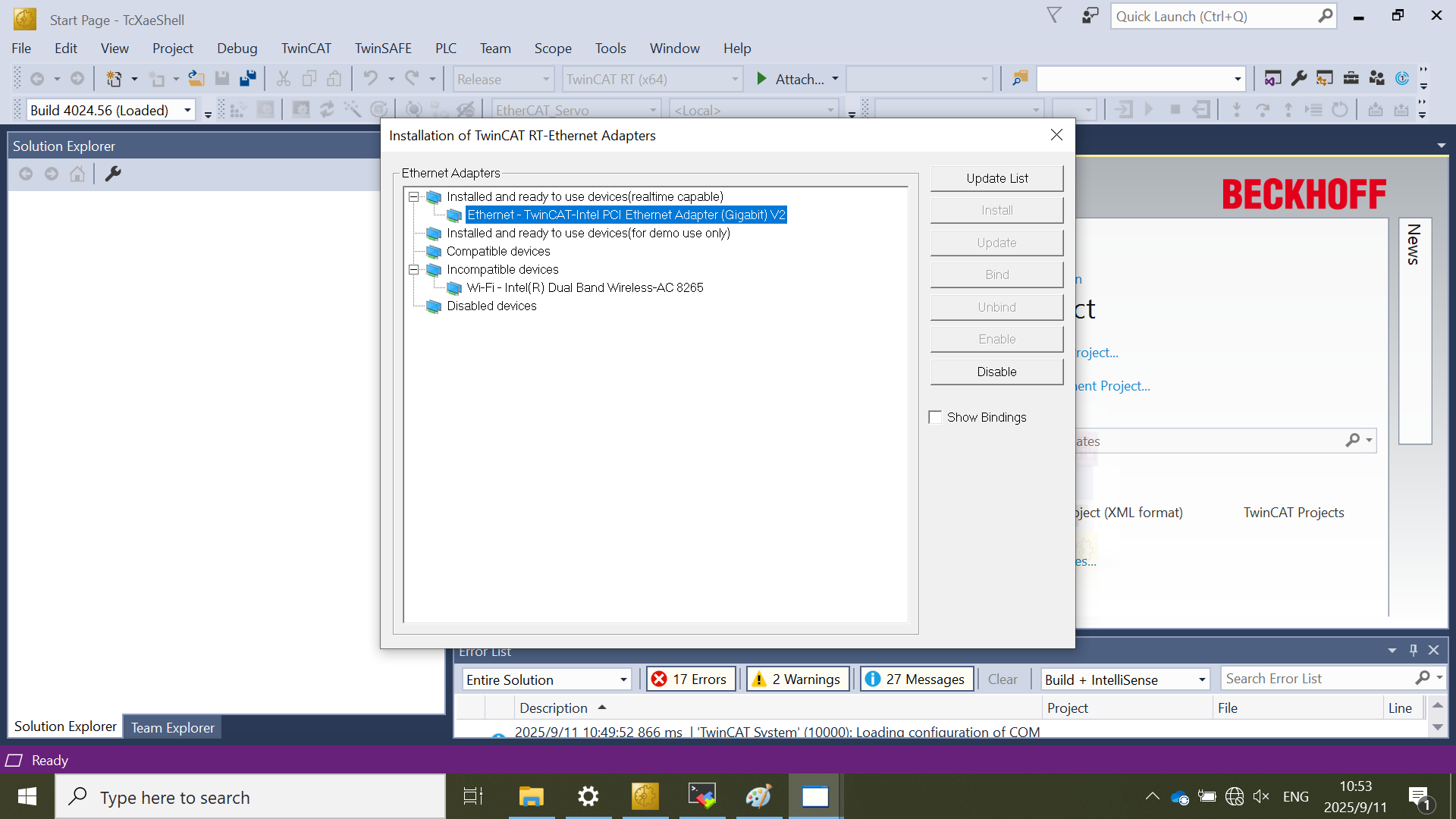The height and width of the screenshot is (819, 1456).
Task: Switch to the Team Explorer tab
Action: click(x=172, y=727)
